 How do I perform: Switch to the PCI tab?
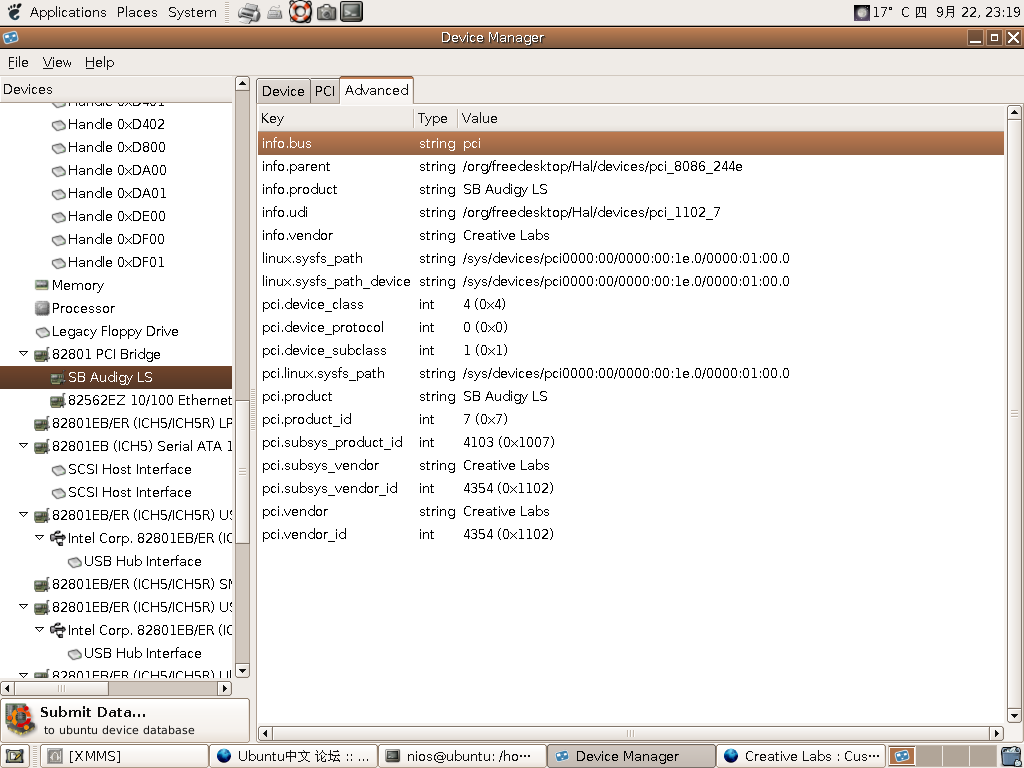click(325, 91)
